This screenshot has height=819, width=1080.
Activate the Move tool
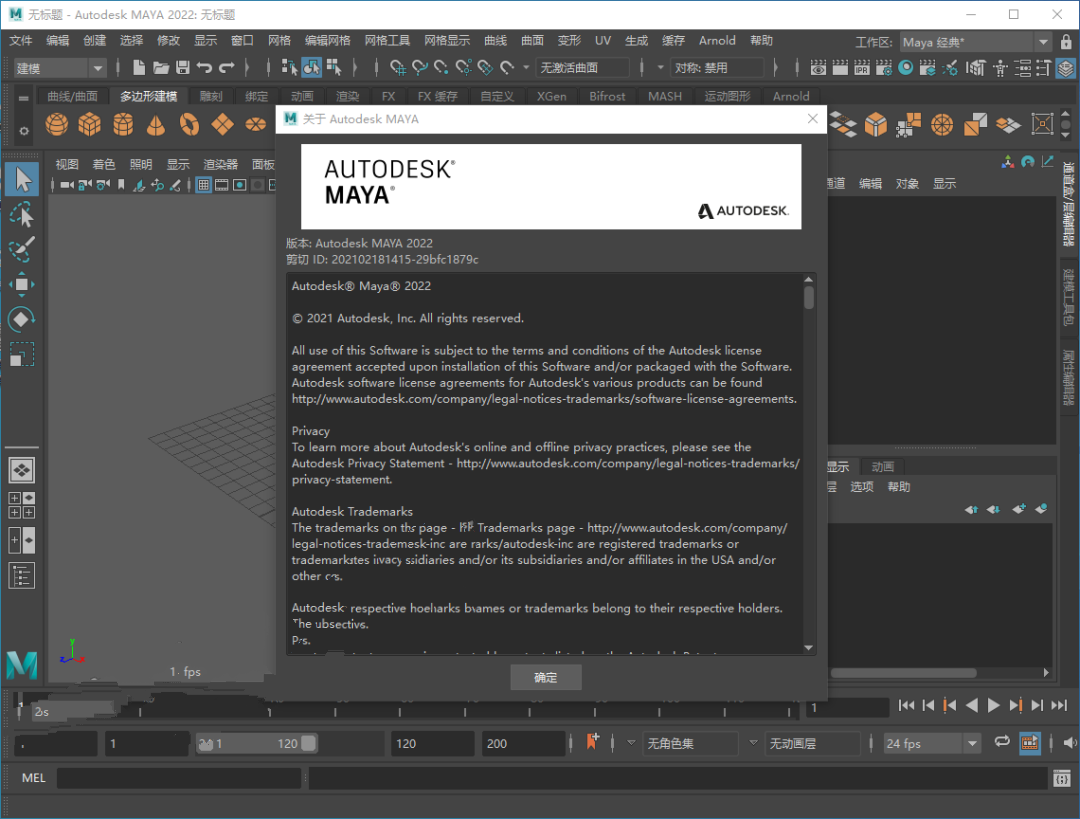[x=22, y=284]
